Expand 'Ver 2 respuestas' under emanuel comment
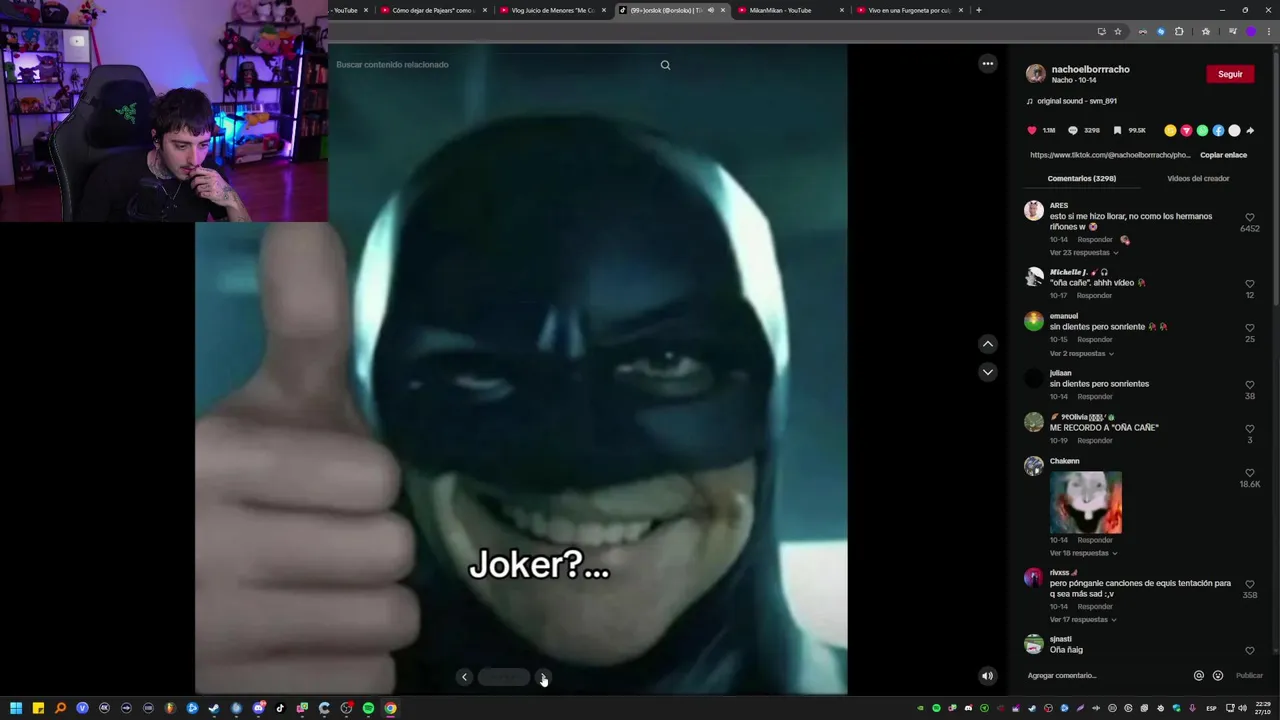 [1082, 354]
